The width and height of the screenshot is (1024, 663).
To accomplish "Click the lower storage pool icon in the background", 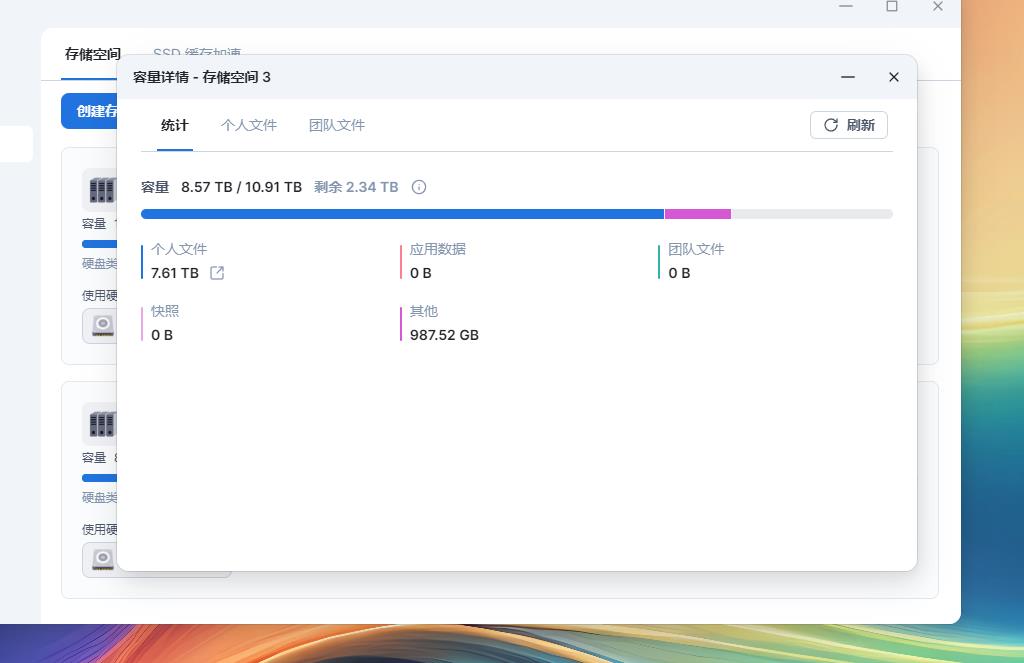I will 101,424.
